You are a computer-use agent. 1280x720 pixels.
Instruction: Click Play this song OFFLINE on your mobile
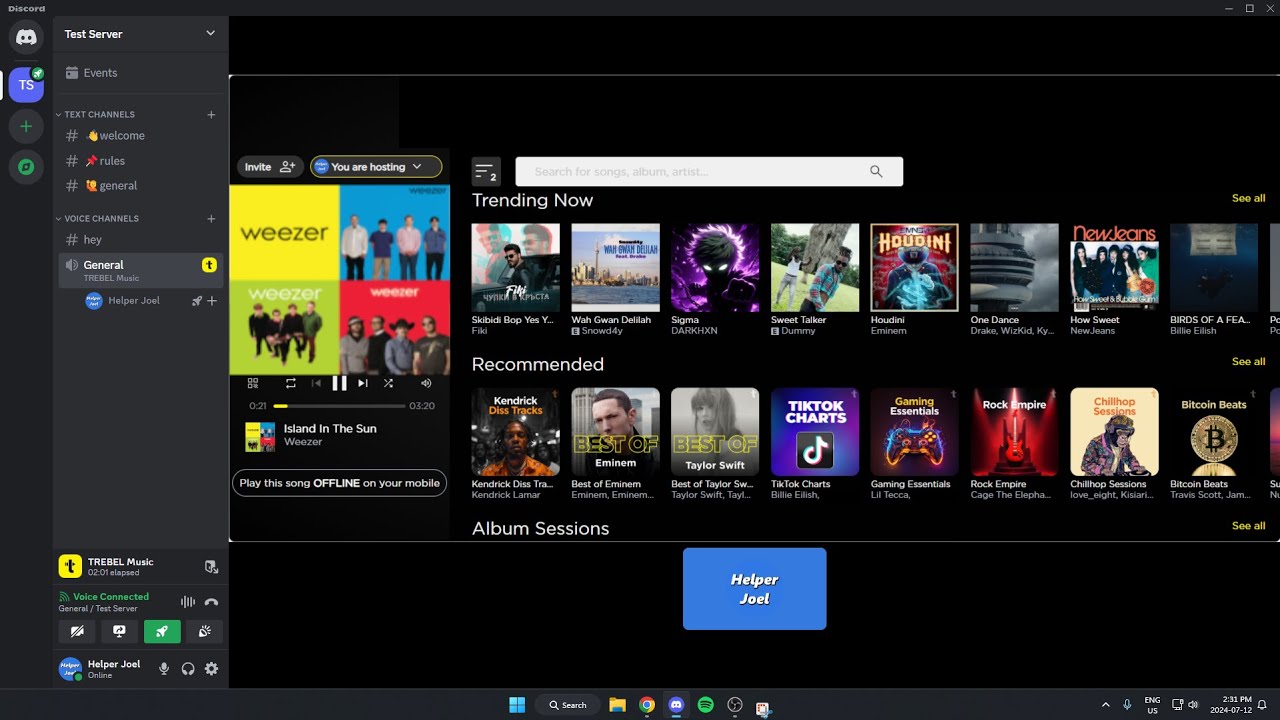click(x=340, y=483)
